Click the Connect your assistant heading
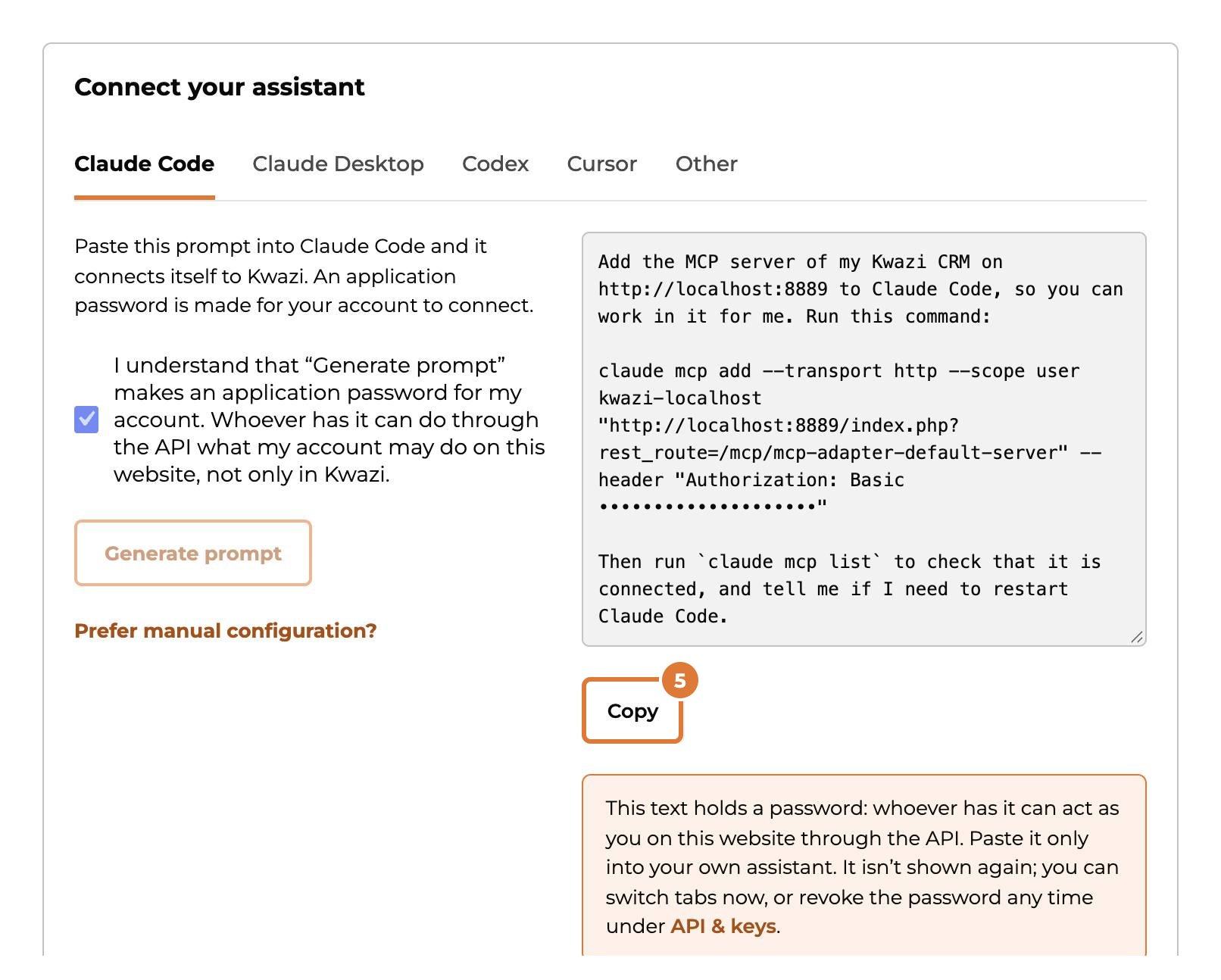 coord(220,87)
